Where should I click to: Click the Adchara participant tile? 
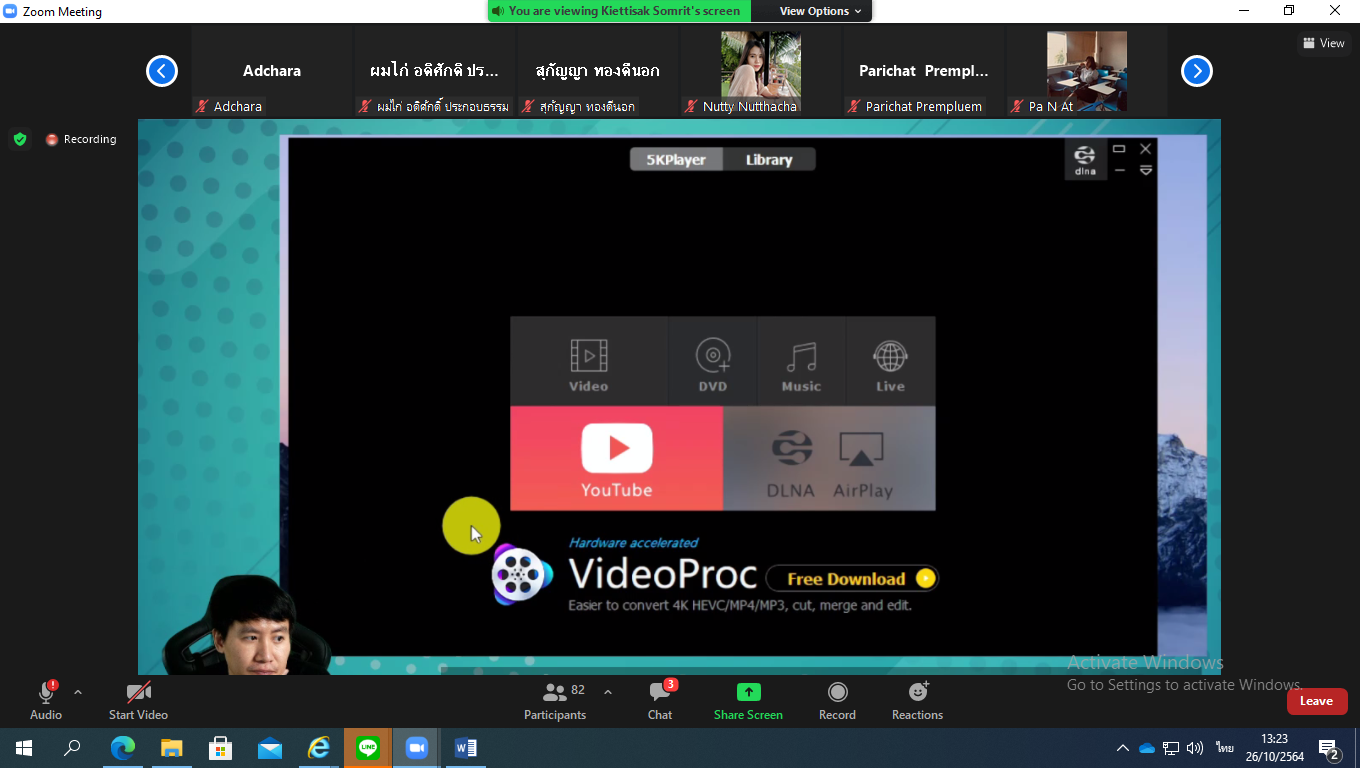[272, 72]
